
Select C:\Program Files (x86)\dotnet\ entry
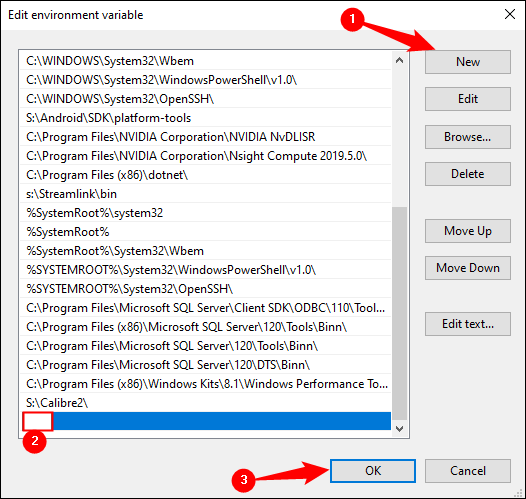pos(205,175)
